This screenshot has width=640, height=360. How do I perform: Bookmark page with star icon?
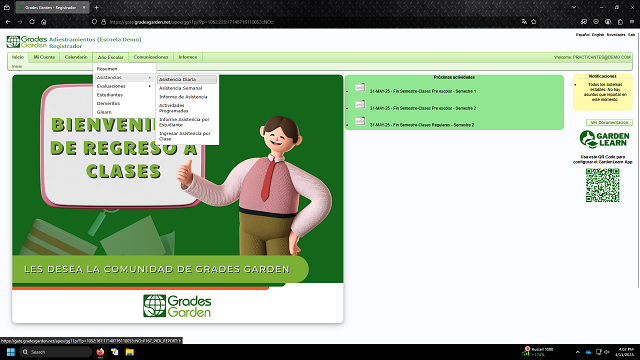(534, 22)
